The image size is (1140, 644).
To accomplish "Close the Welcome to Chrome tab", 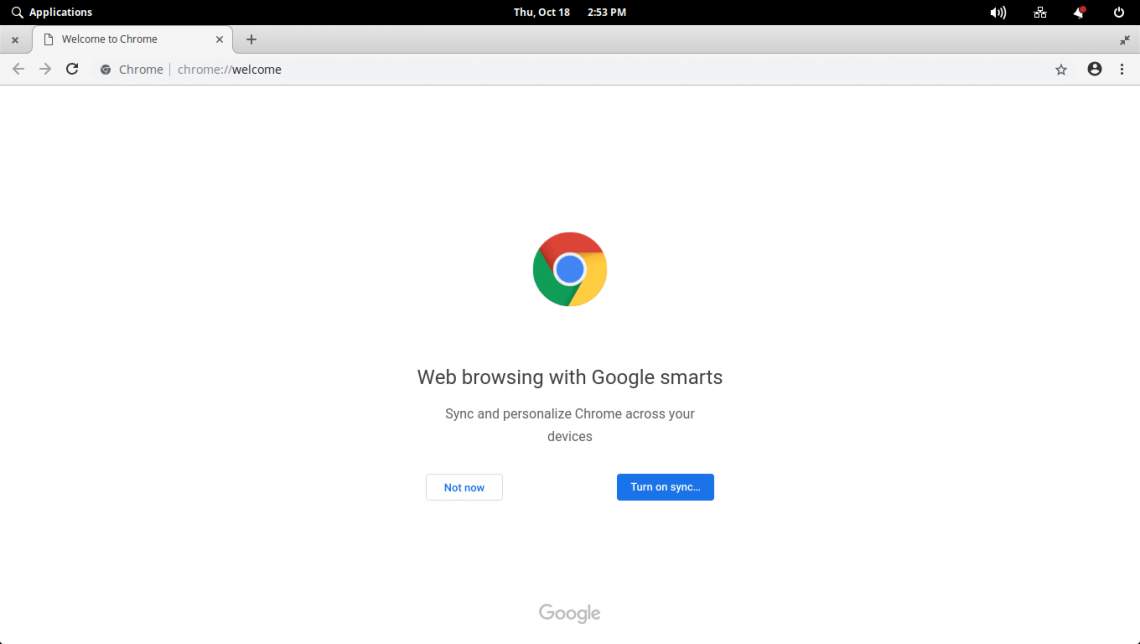I will 219,39.
